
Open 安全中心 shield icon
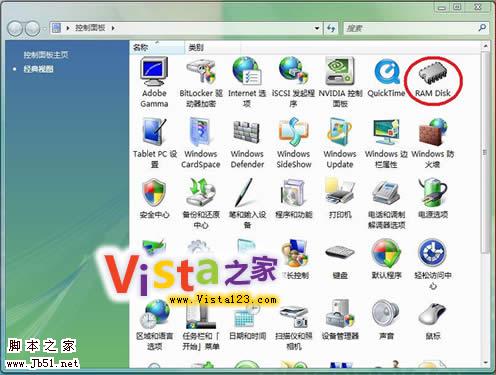pos(154,193)
